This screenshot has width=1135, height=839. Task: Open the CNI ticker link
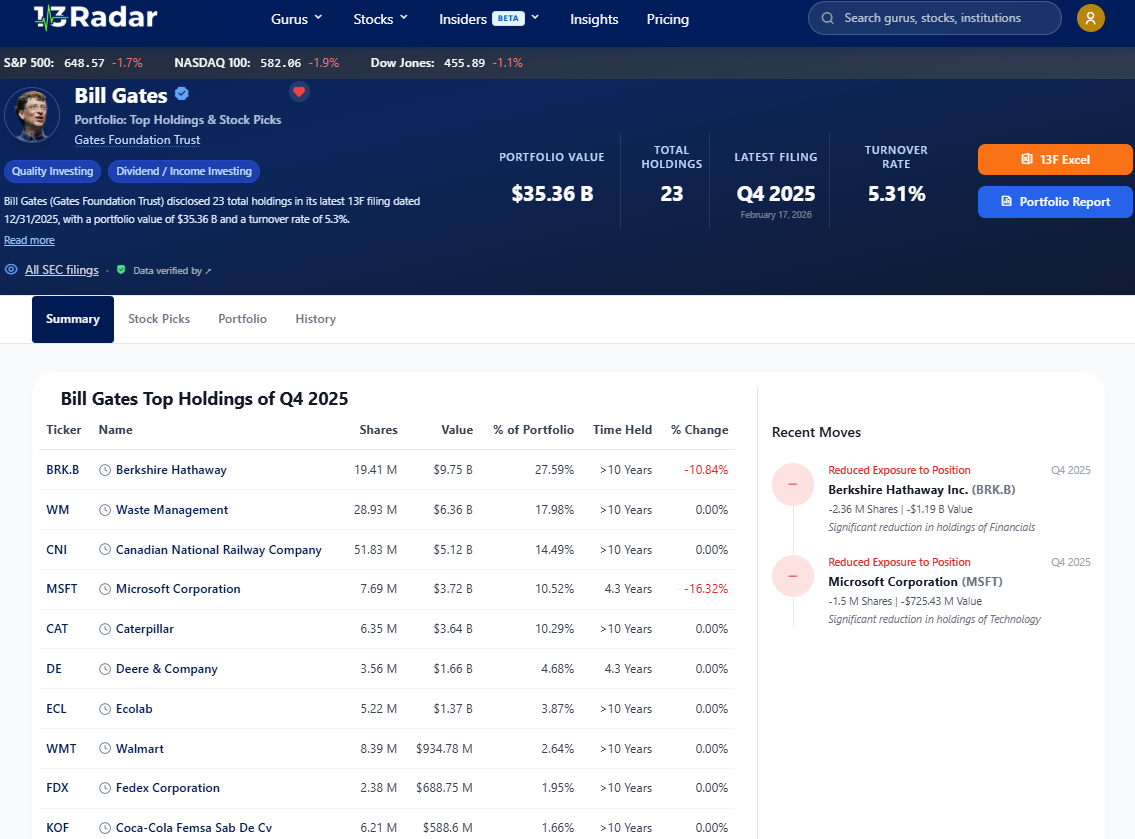pos(56,549)
